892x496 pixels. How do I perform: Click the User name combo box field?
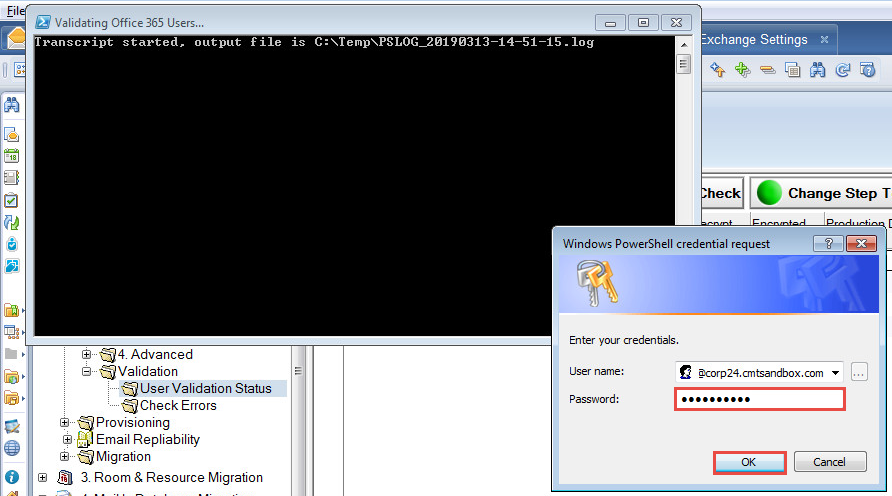point(759,373)
